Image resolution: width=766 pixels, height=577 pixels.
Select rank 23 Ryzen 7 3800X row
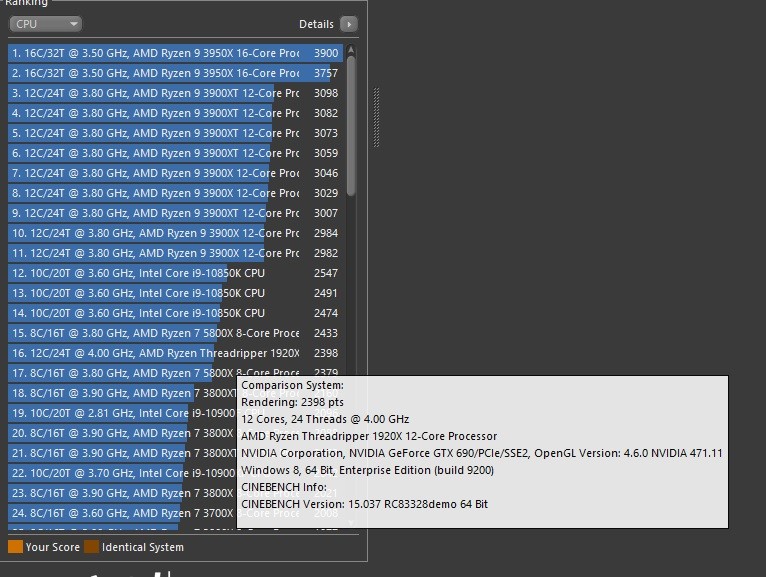[x=122, y=494]
